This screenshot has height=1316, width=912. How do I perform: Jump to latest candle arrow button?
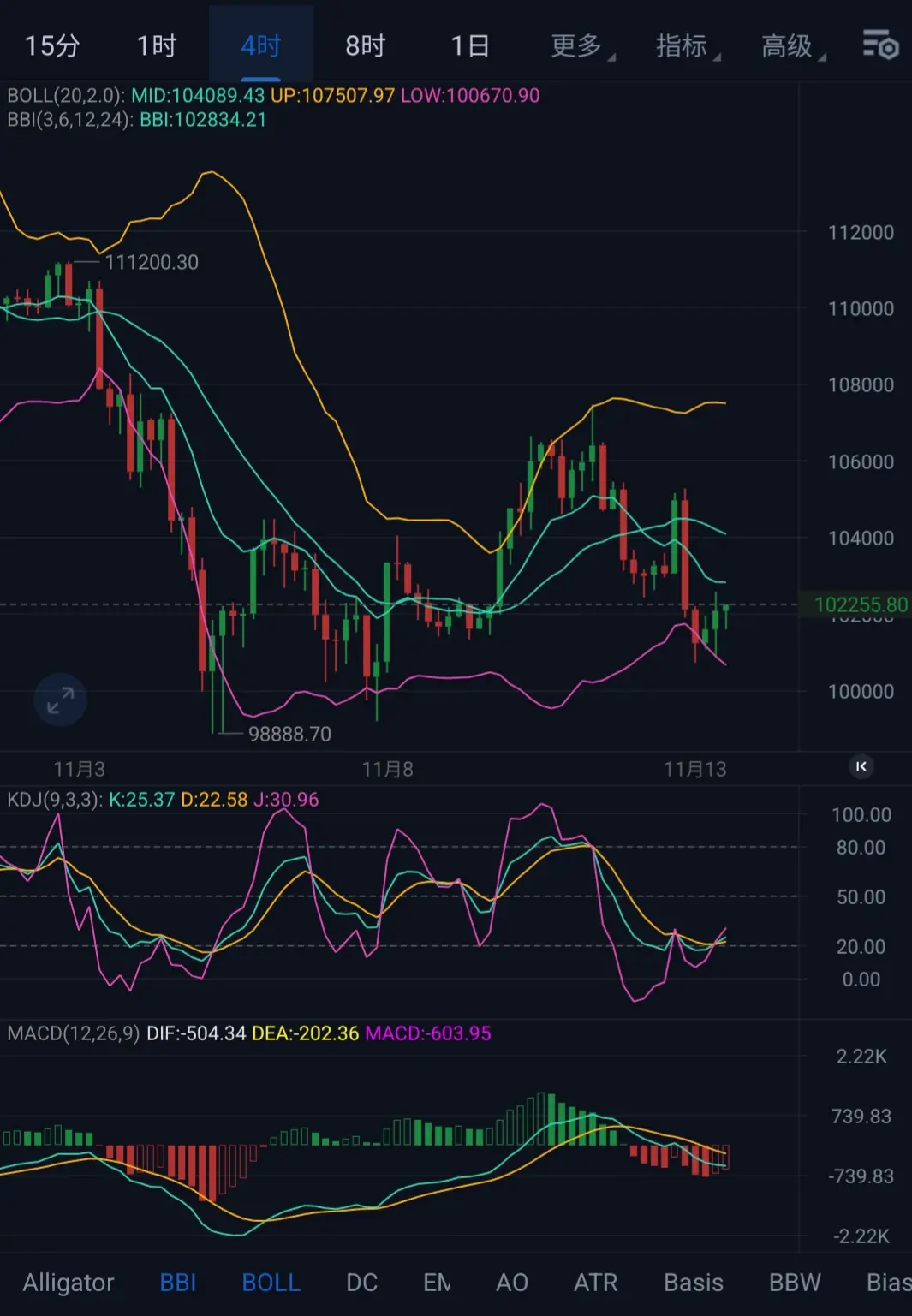point(861,766)
